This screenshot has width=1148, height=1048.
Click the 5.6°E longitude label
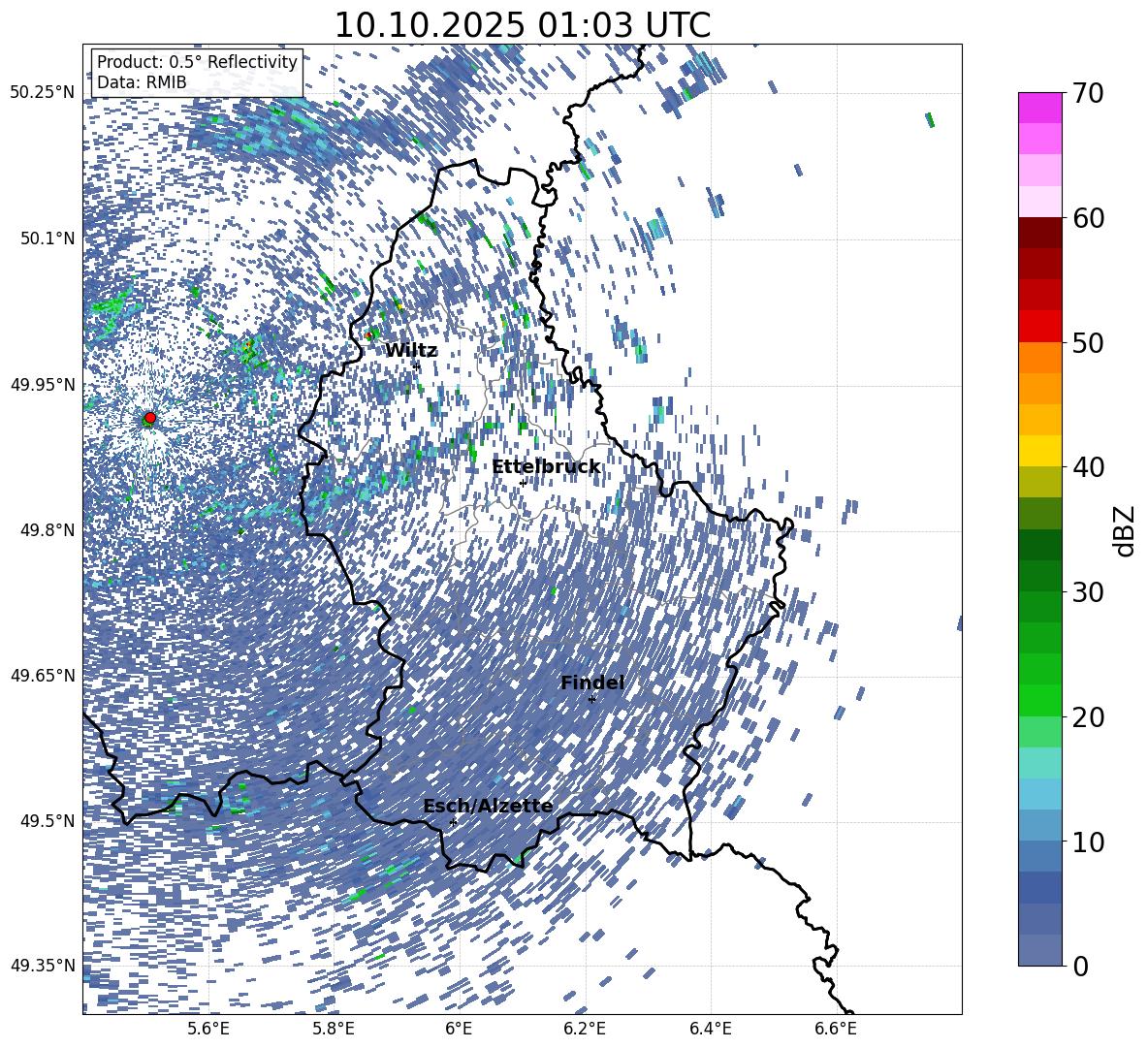tap(208, 1029)
